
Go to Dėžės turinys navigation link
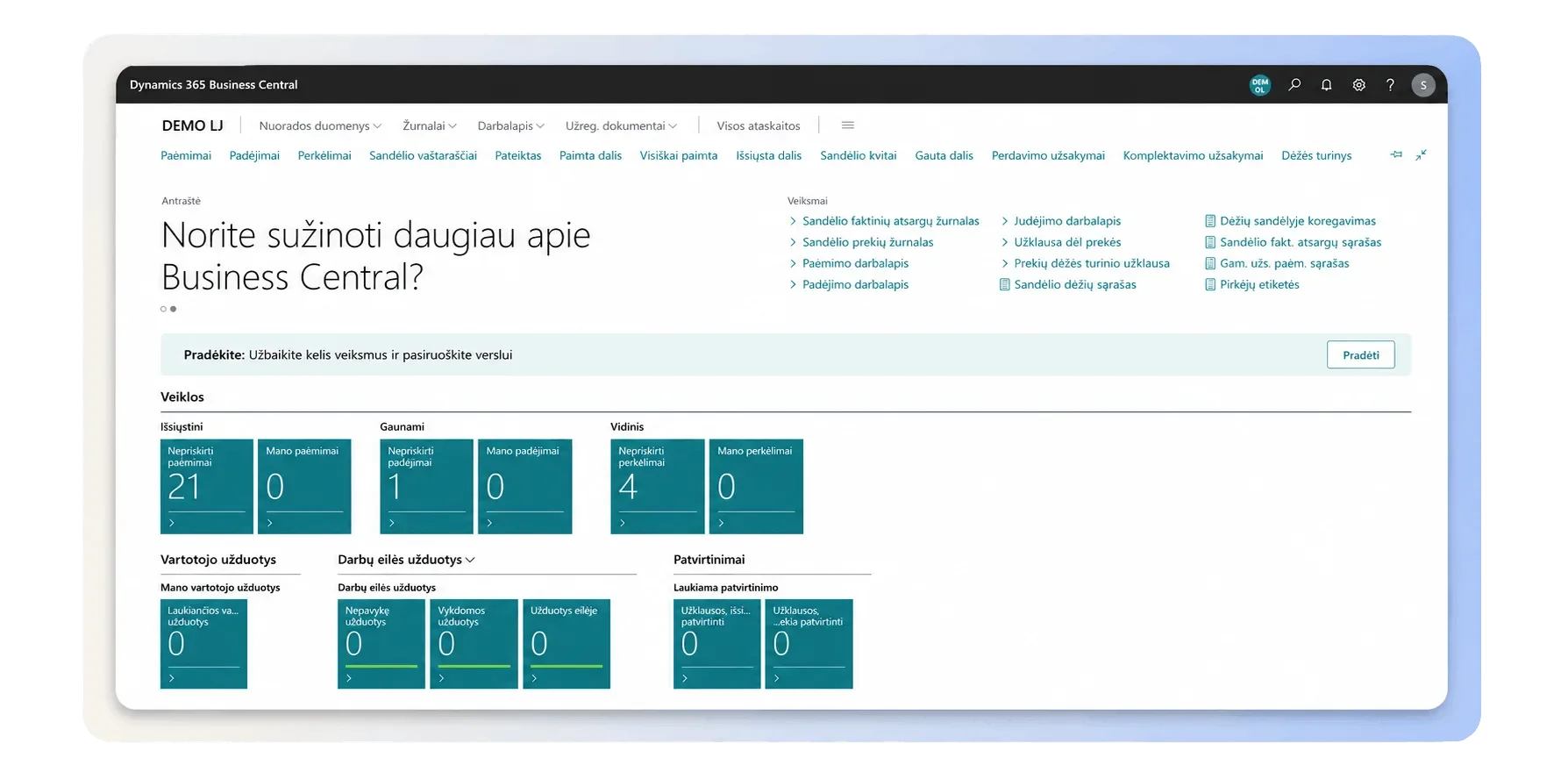coord(1316,155)
